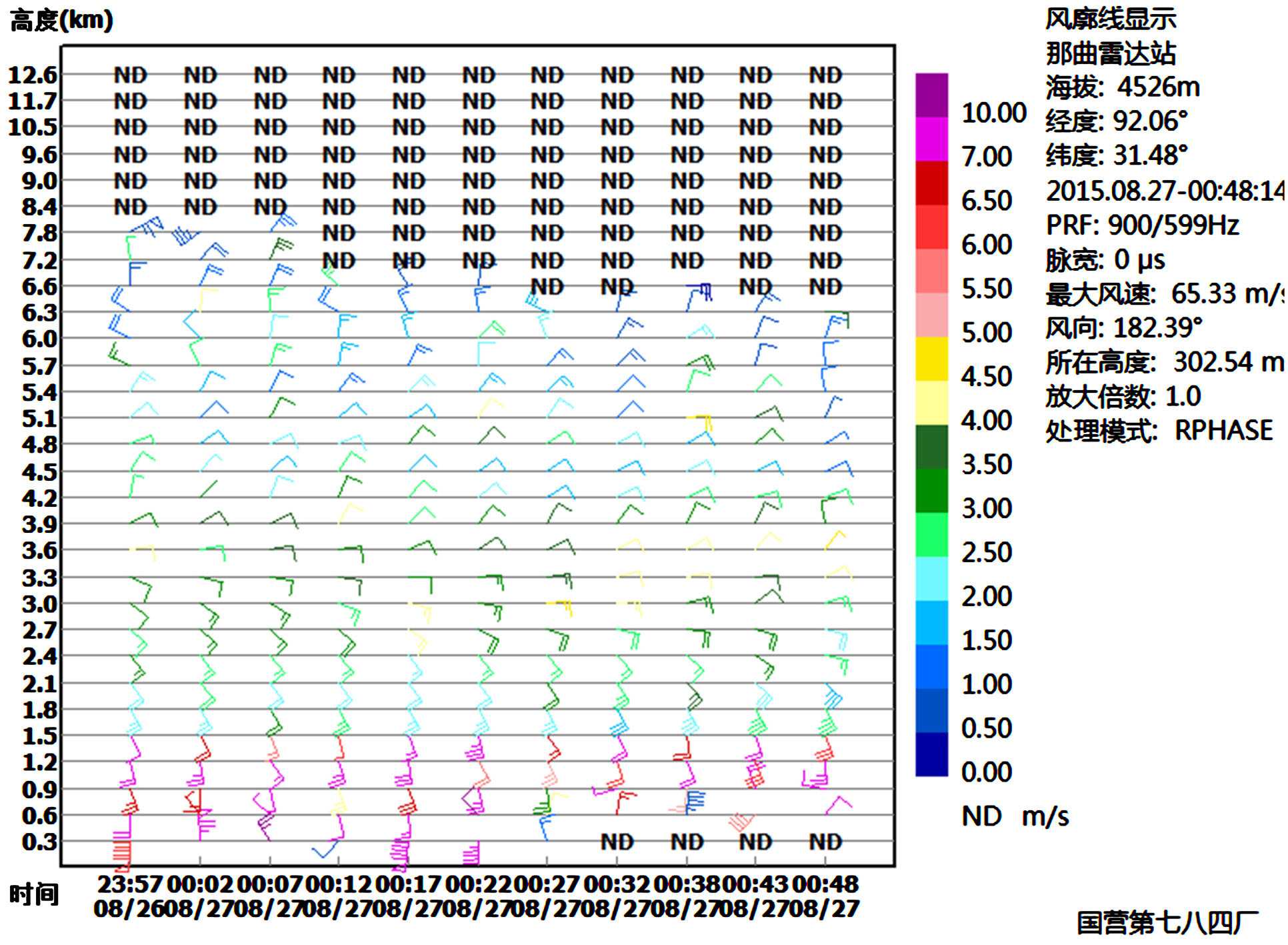The width and height of the screenshot is (1288, 945).
Task: Click the PRF 900/599Hz text
Action: tap(1142, 225)
